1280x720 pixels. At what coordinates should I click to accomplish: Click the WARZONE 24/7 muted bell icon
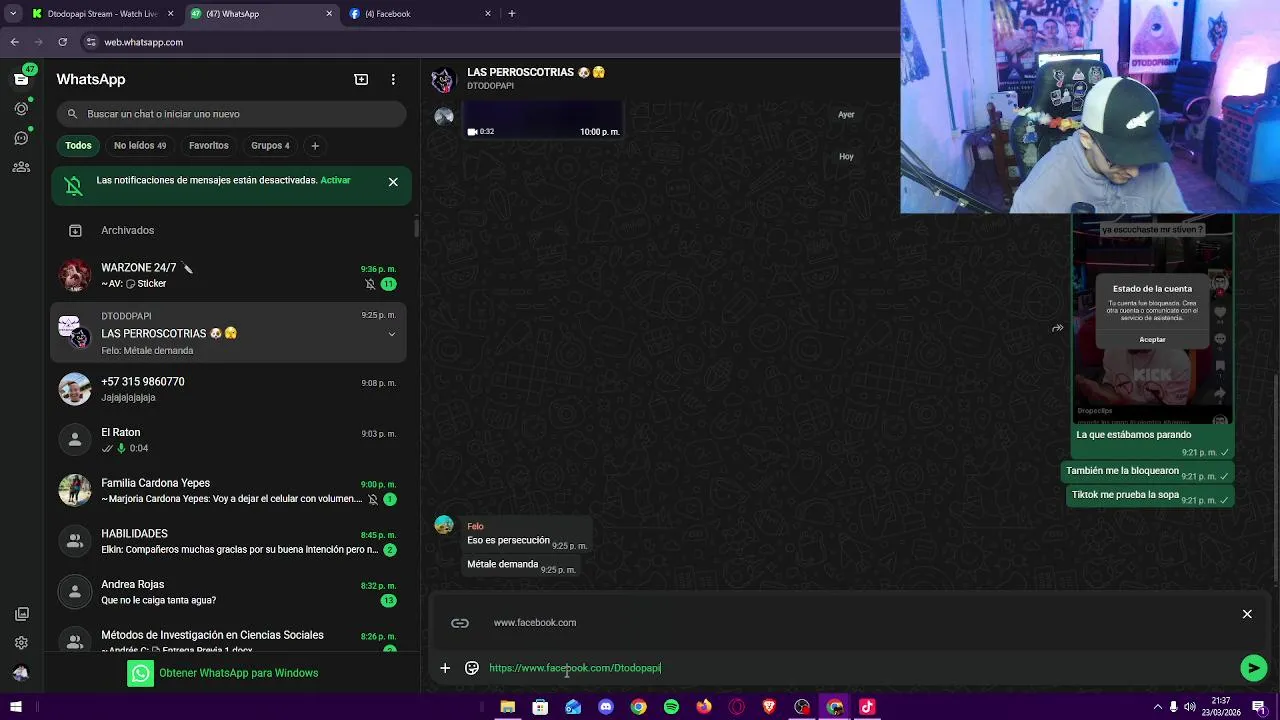point(370,284)
